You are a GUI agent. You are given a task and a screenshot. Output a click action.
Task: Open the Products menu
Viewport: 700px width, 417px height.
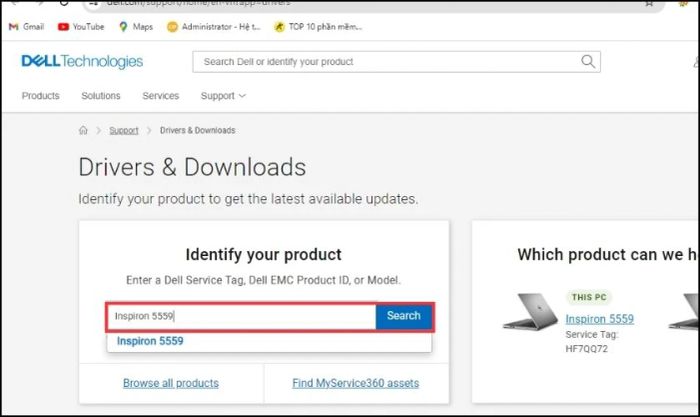(x=41, y=96)
